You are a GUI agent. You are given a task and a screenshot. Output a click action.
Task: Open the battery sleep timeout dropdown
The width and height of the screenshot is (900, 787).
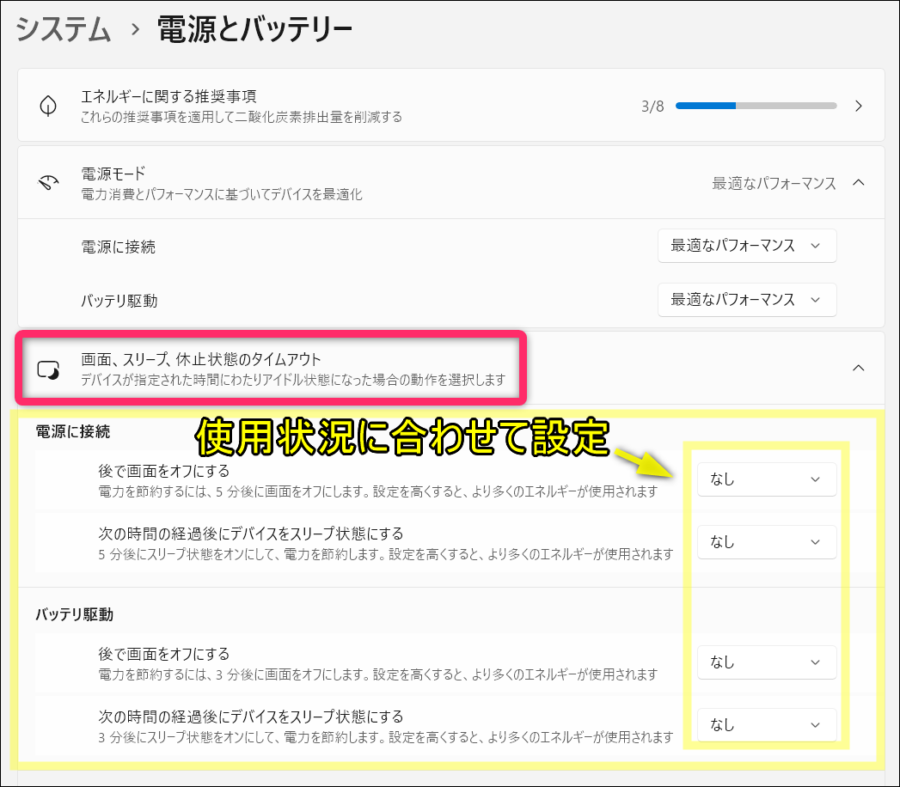pos(766,724)
